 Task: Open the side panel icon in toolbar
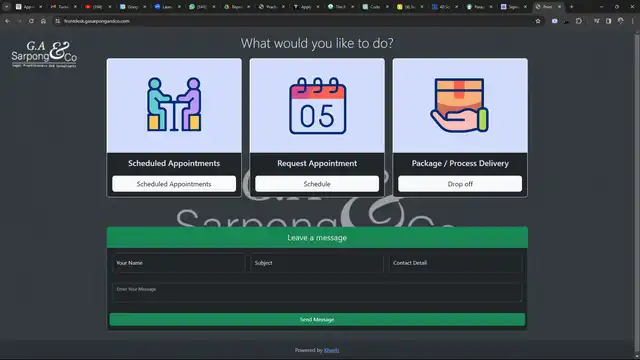pyautogui.click(x=608, y=21)
